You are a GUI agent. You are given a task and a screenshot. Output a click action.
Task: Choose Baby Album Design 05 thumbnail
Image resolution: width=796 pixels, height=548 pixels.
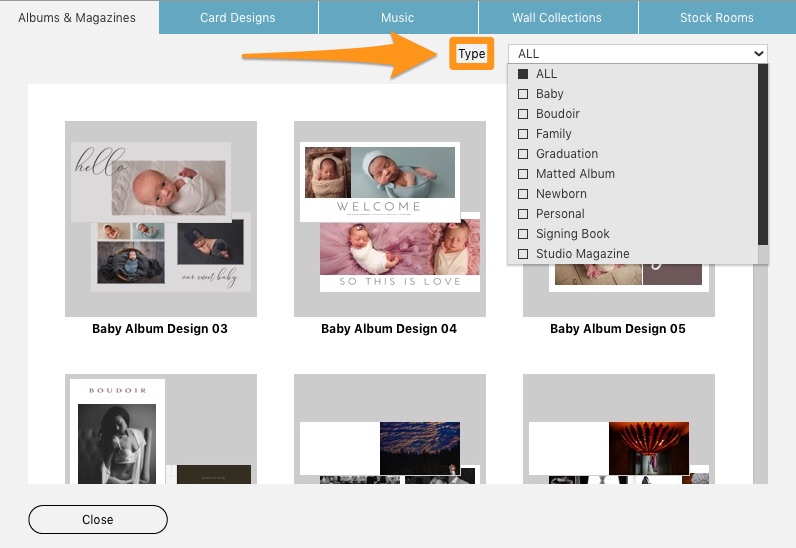[619, 290]
